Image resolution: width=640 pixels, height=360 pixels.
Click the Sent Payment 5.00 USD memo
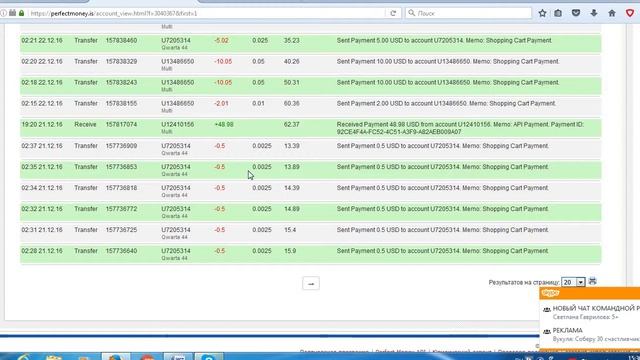[444, 40]
